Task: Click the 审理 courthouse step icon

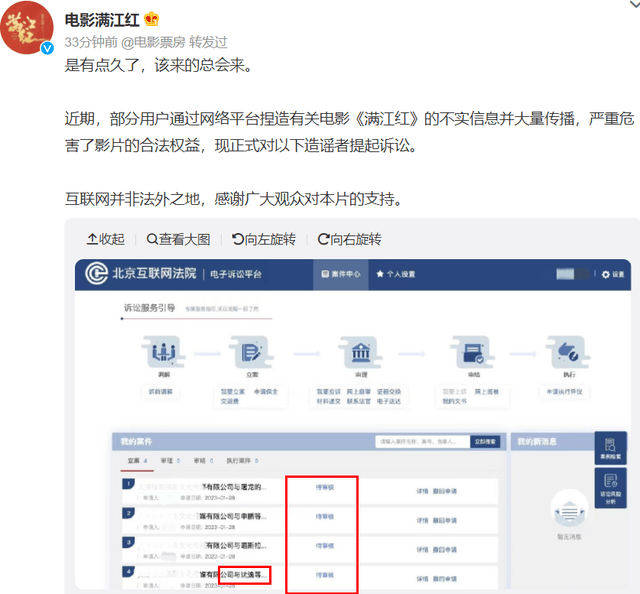Action: click(361, 352)
